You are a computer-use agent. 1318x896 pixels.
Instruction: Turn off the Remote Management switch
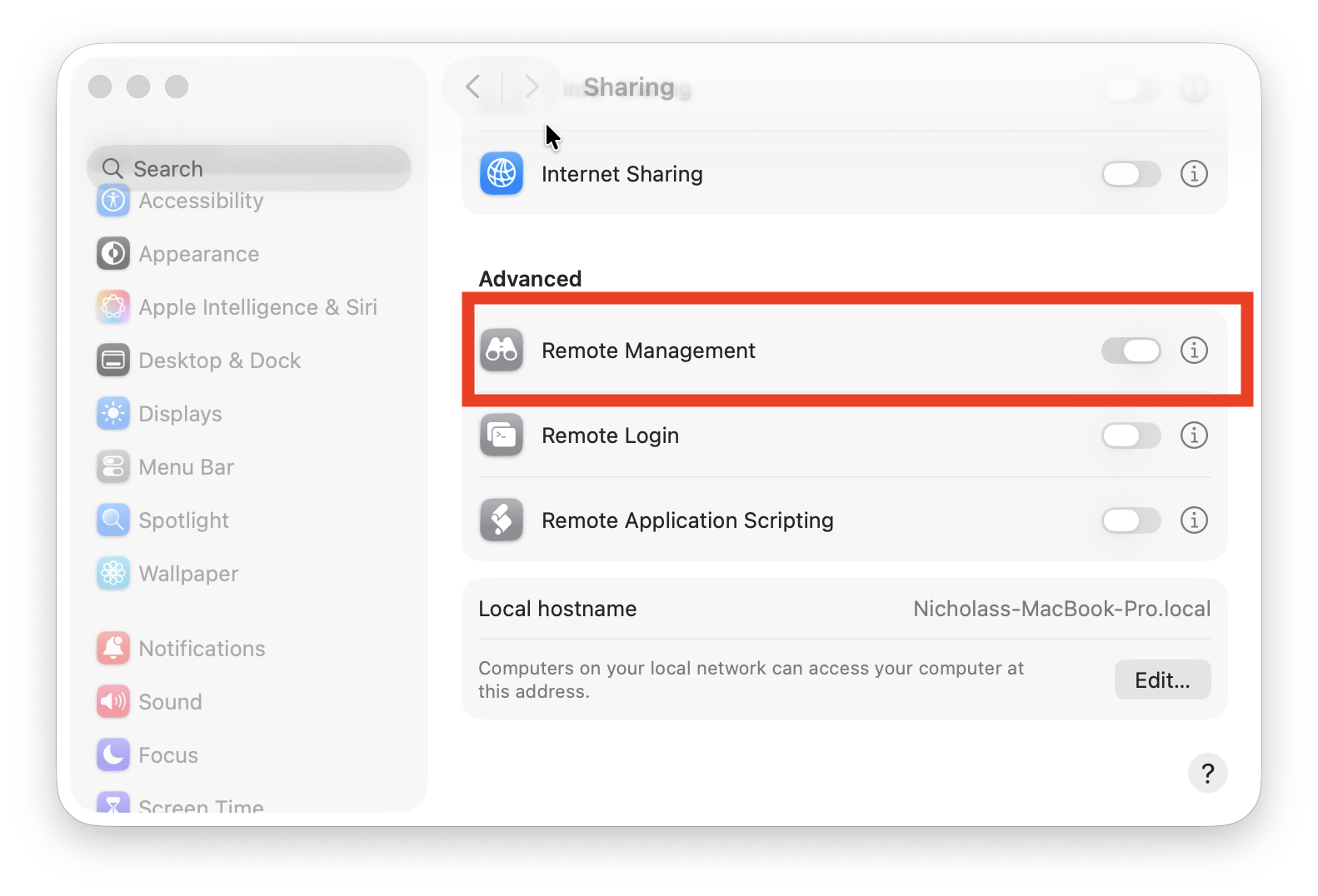(1131, 351)
